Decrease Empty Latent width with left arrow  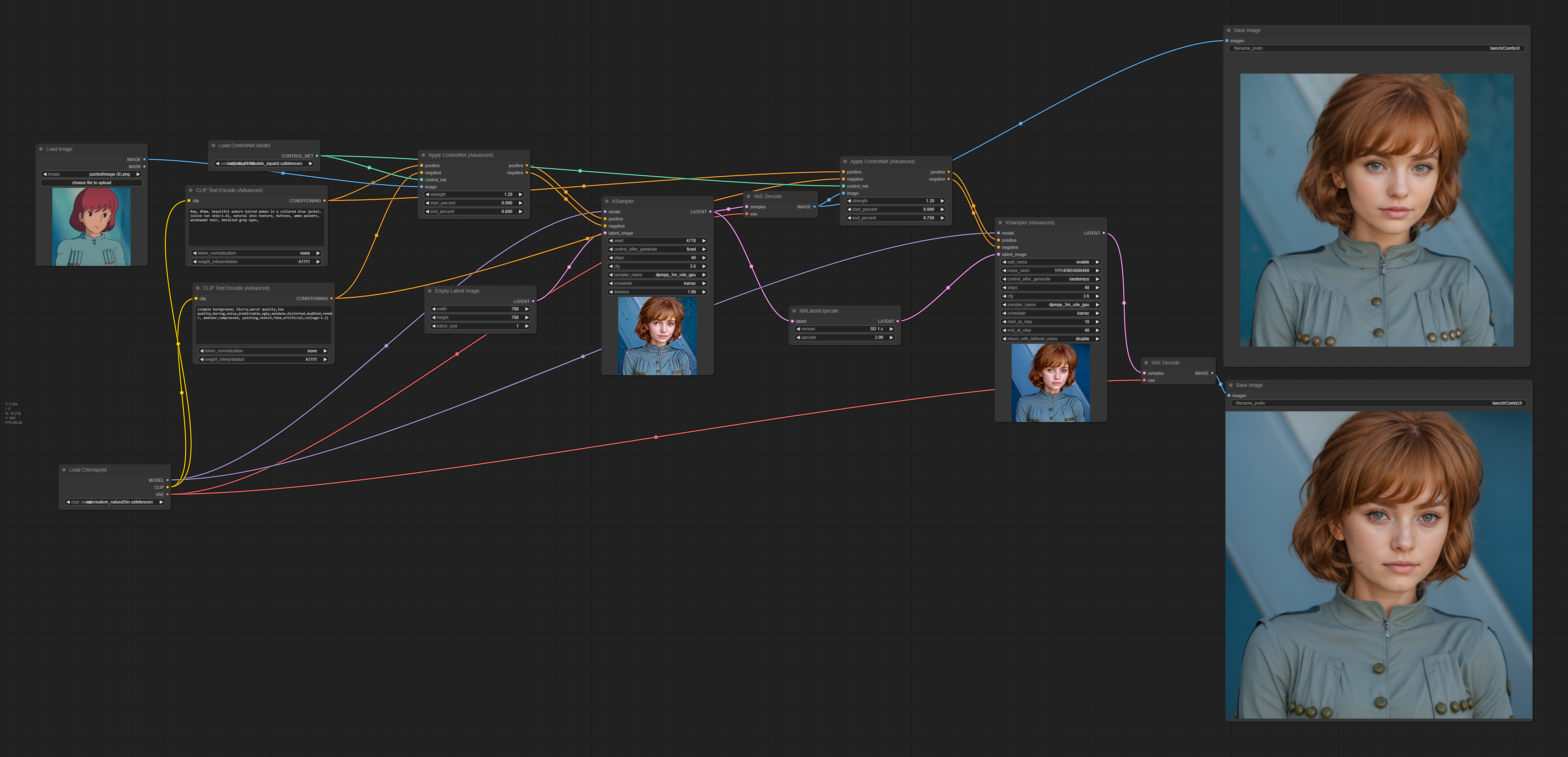tap(433, 309)
